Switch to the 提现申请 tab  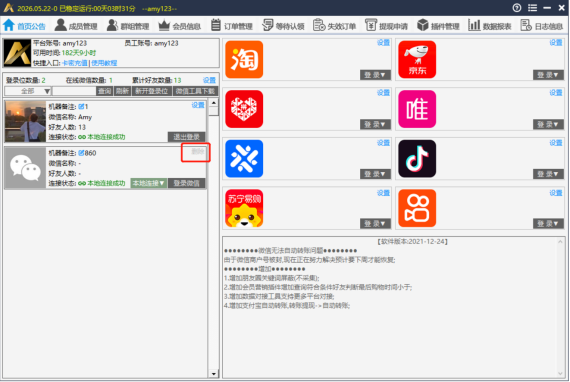click(386, 25)
